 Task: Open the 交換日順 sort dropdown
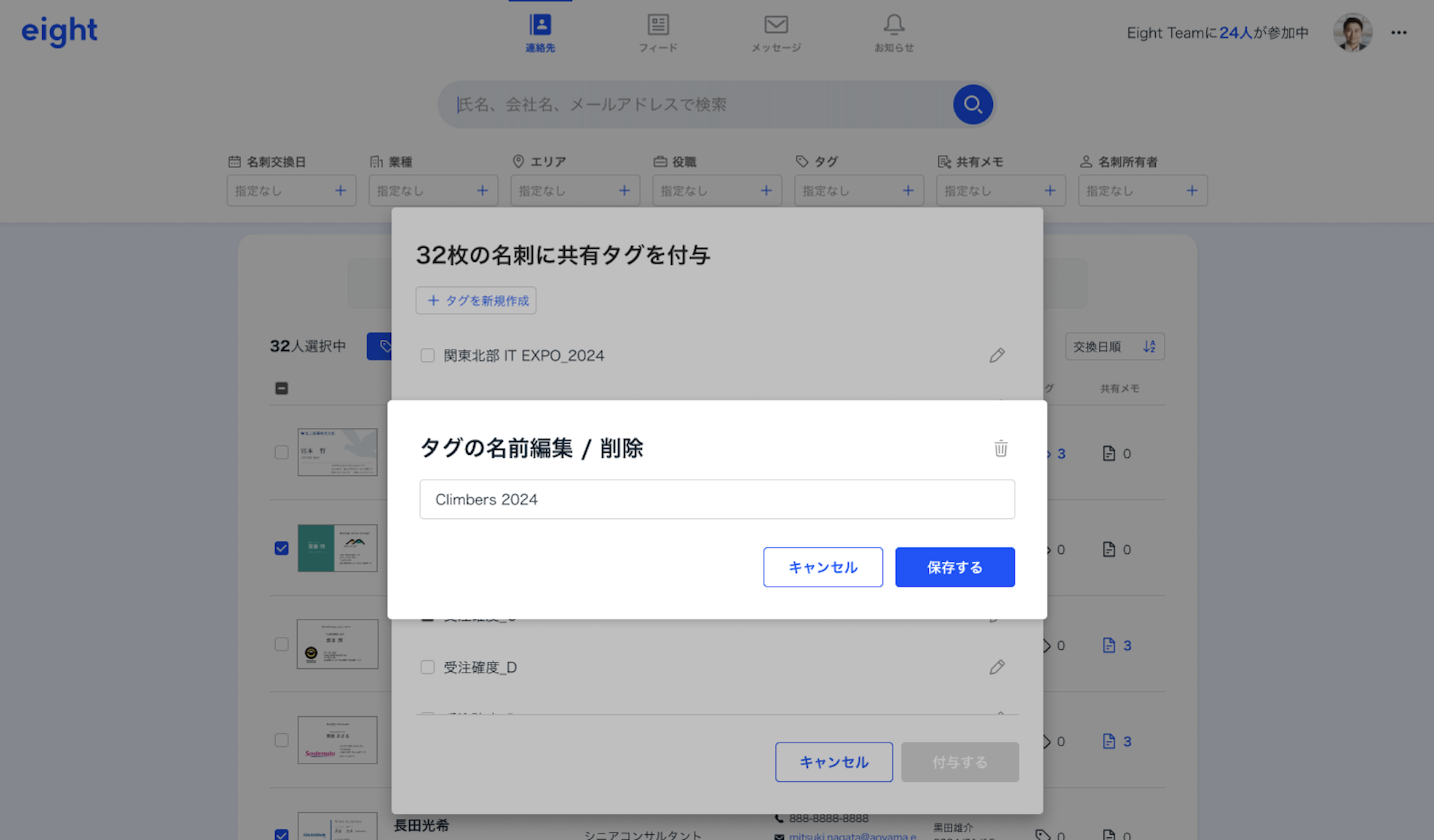click(x=1114, y=346)
